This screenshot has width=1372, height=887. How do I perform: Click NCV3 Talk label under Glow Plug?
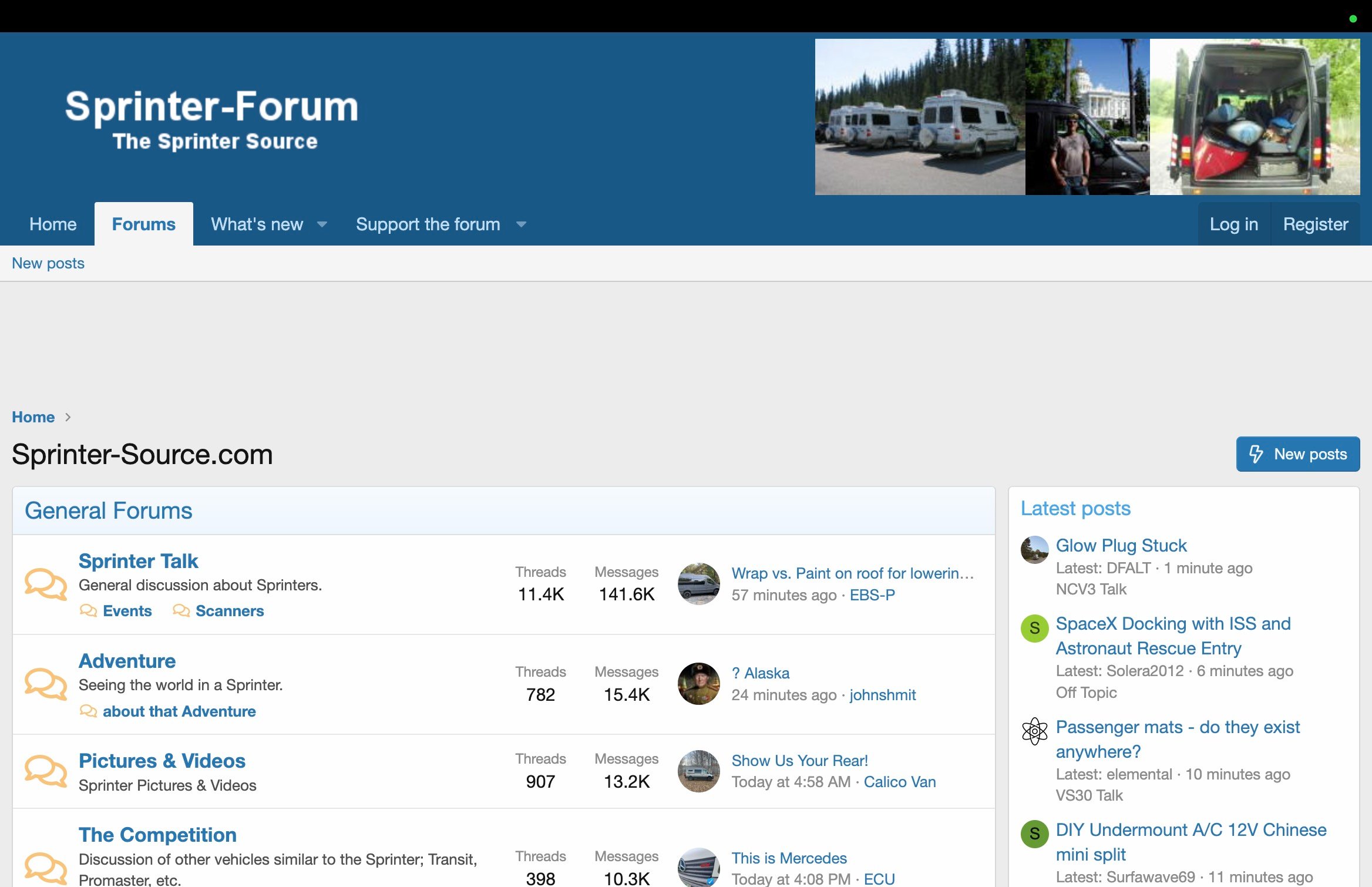point(1091,589)
